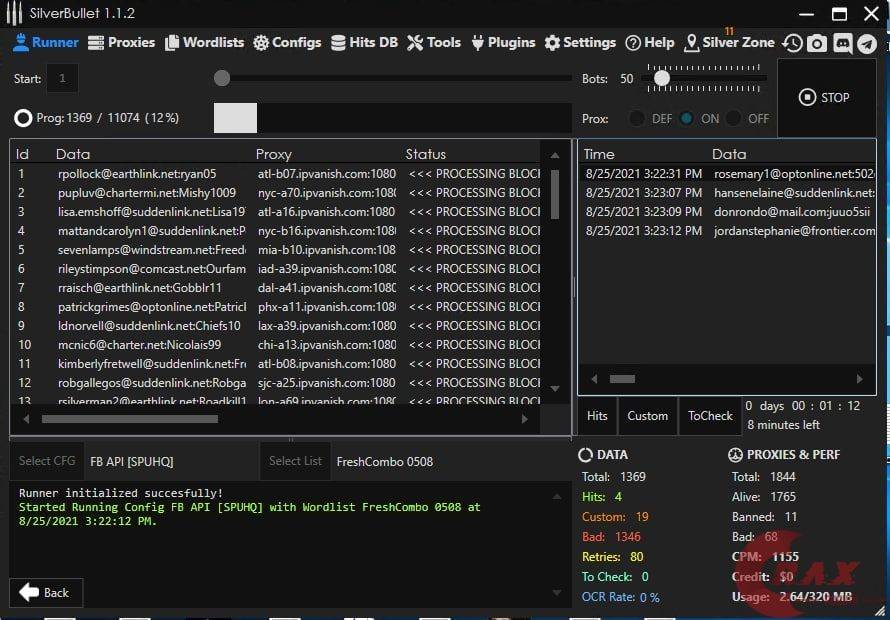Show the ToCheck results tab
This screenshot has height=620, width=890.
[710, 416]
